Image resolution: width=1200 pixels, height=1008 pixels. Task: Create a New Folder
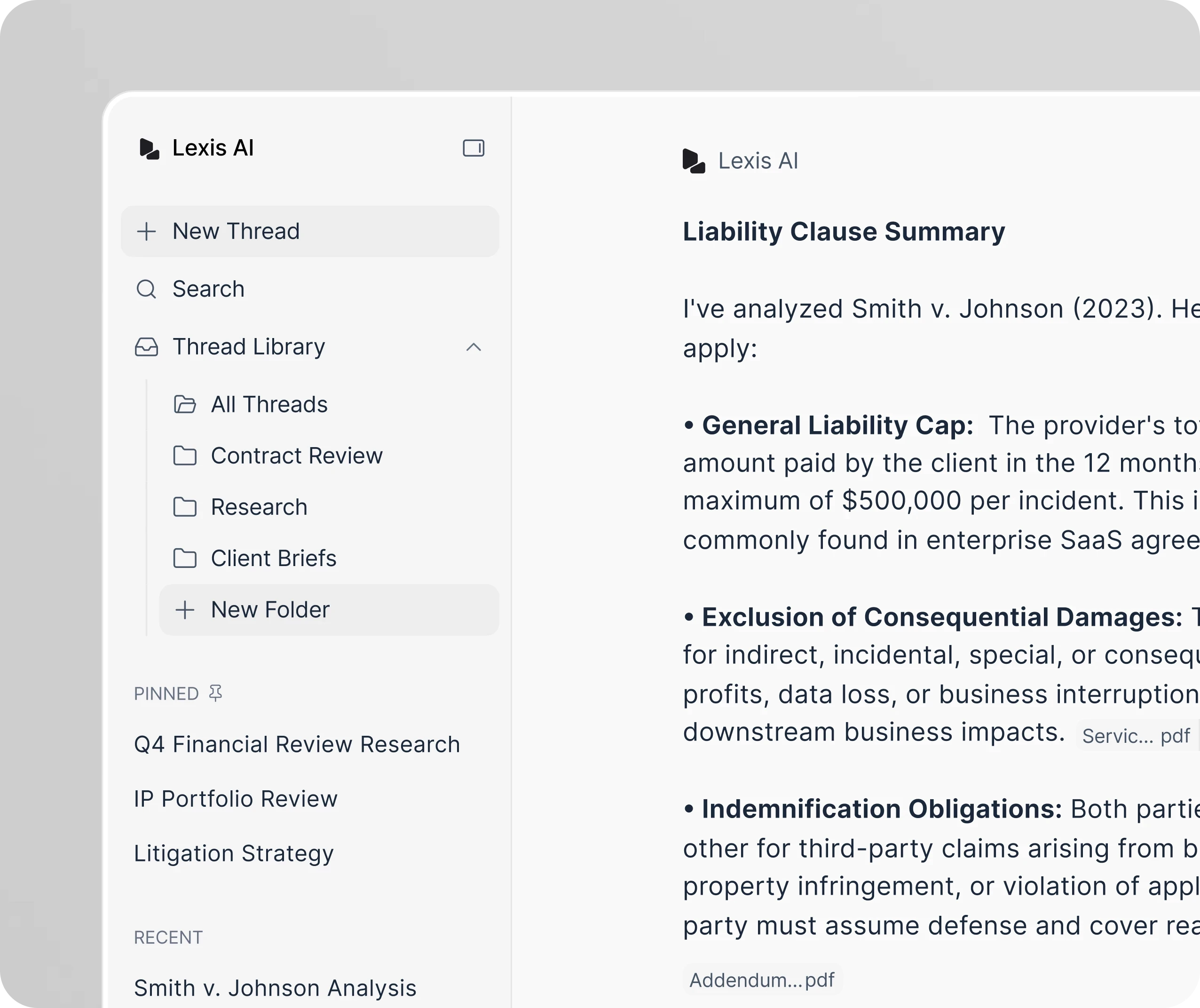coord(329,610)
